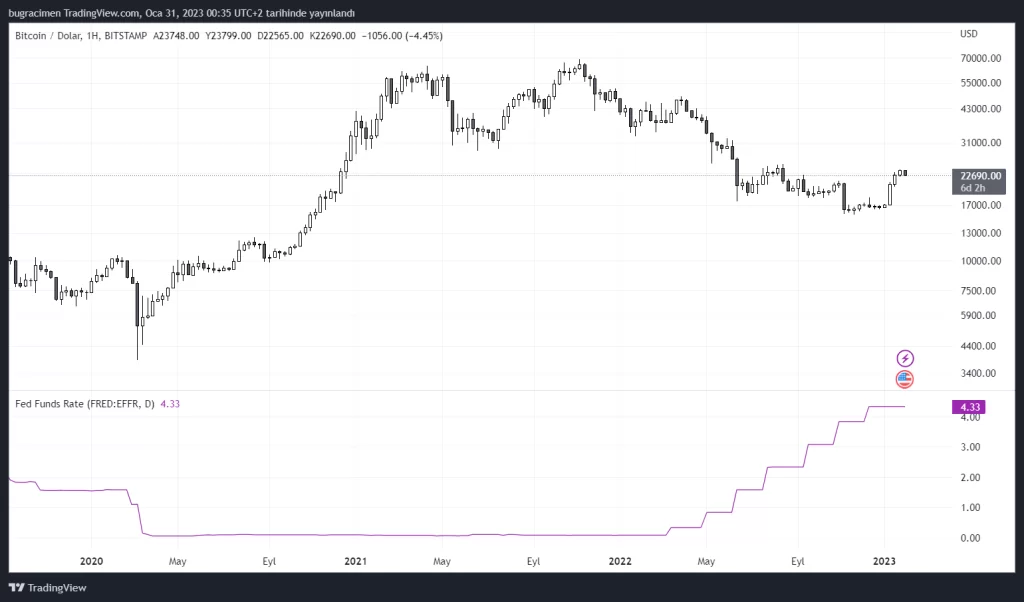Click the 2023 label on the time axis
This screenshot has width=1024, height=602.
click(x=886, y=561)
